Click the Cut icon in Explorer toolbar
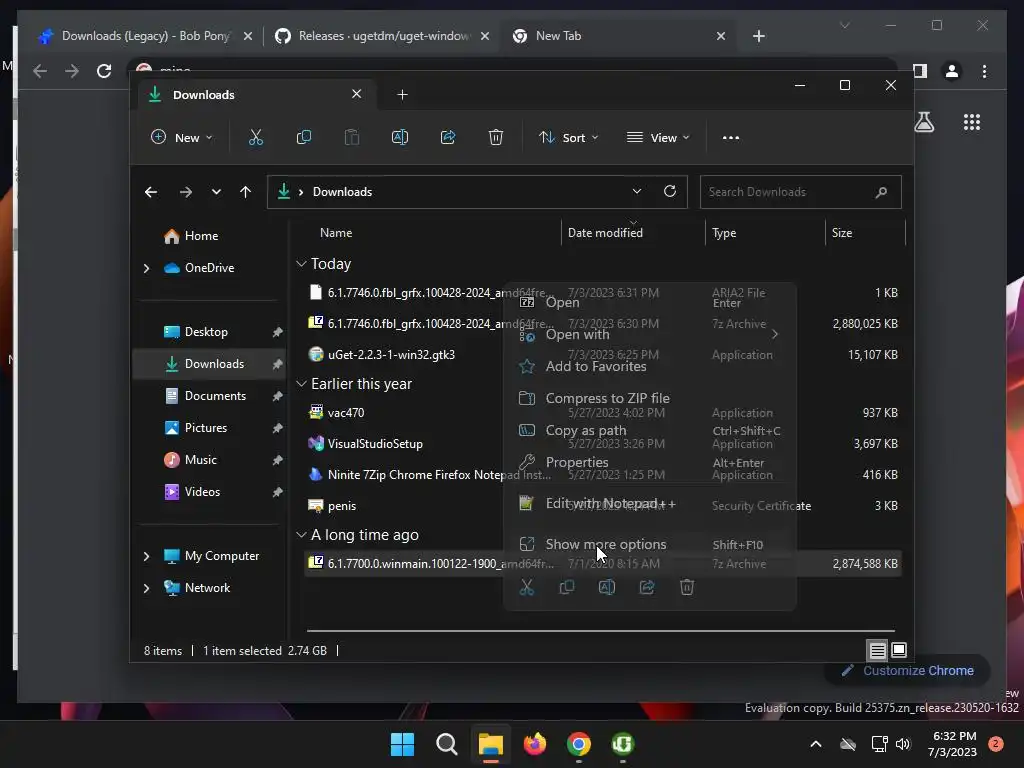Screen dimensions: 1024x768 [255, 137]
